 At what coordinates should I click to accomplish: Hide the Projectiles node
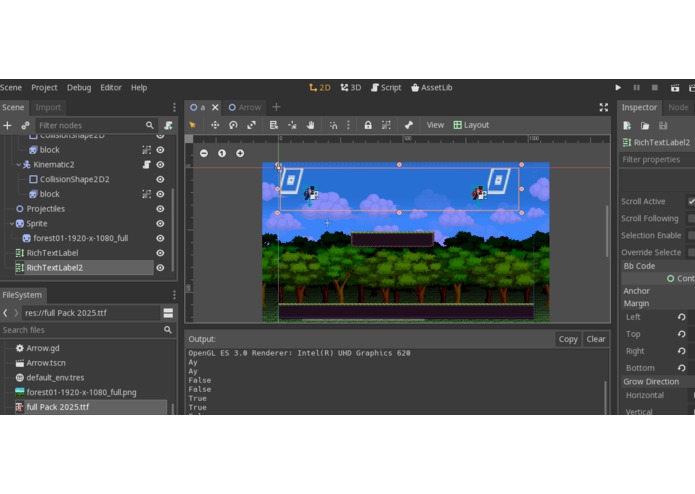coord(160,209)
